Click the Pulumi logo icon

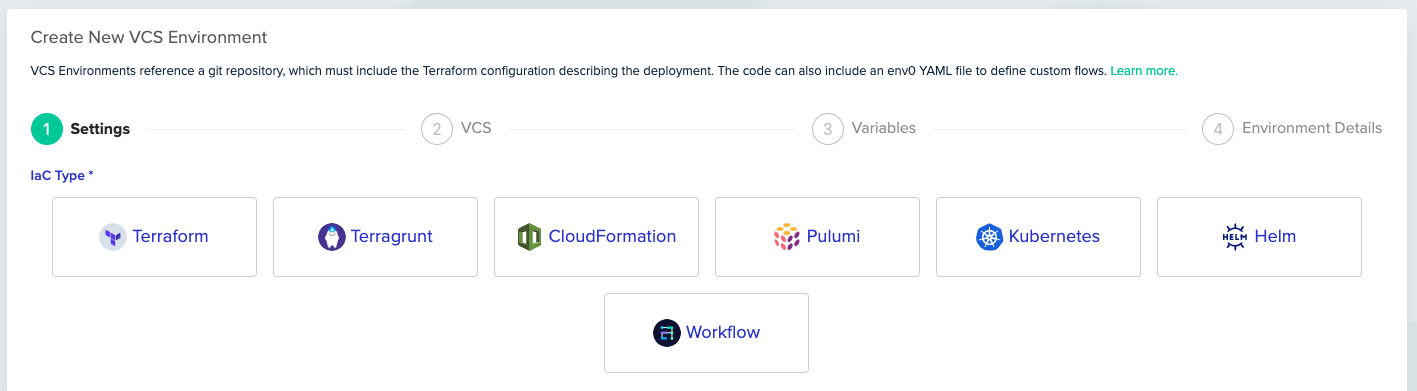click(787, 237)
